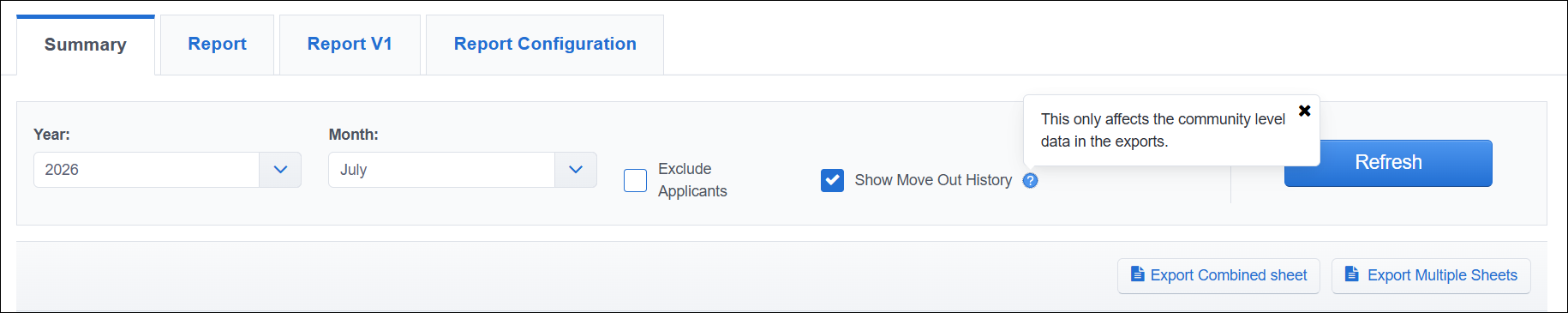Enable the Exclude Applicants checkbox
Image resolution: width=1568 pixels, height=313 pixels.
coord(635,180)
